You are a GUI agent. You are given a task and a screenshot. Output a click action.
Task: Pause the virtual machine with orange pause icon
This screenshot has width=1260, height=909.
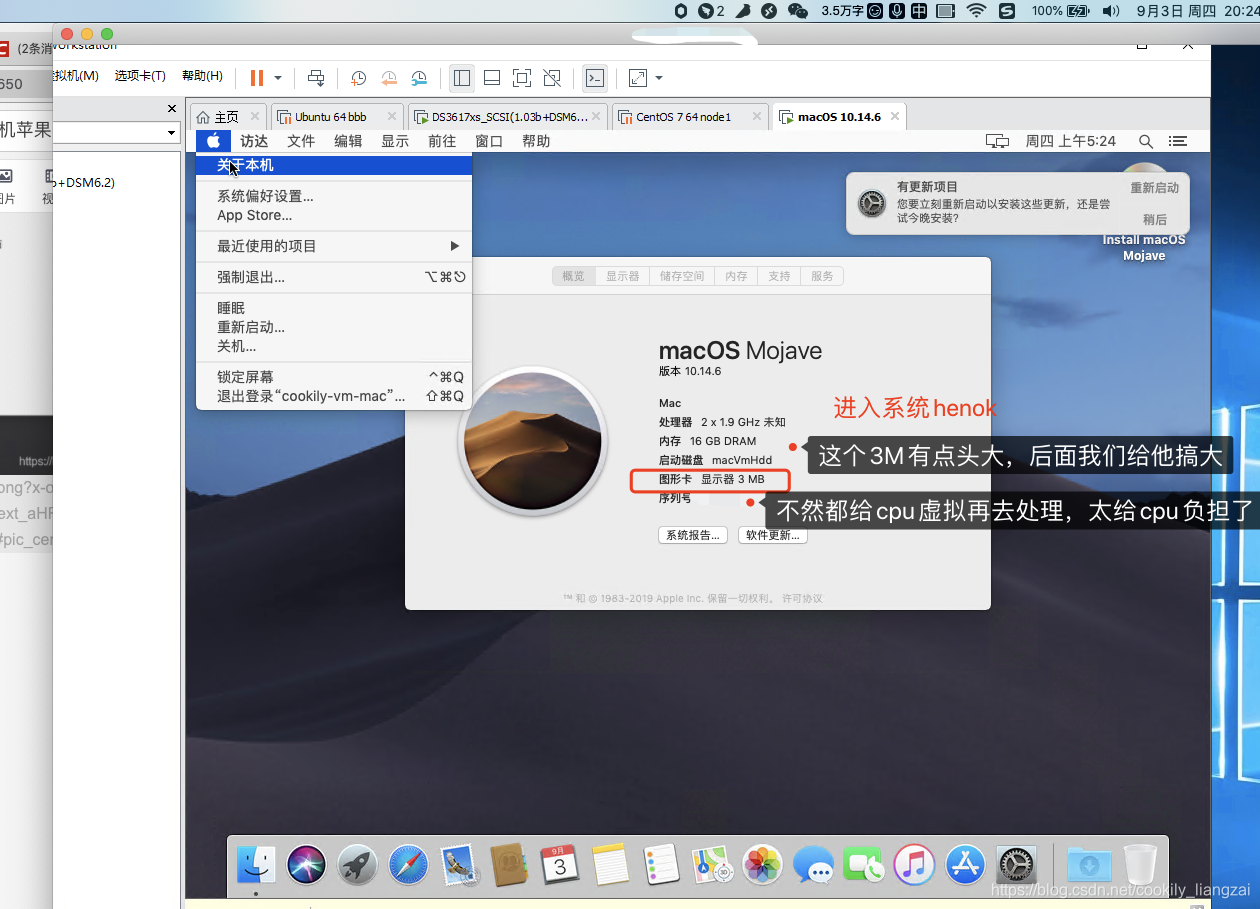click(x=257, y=77)
